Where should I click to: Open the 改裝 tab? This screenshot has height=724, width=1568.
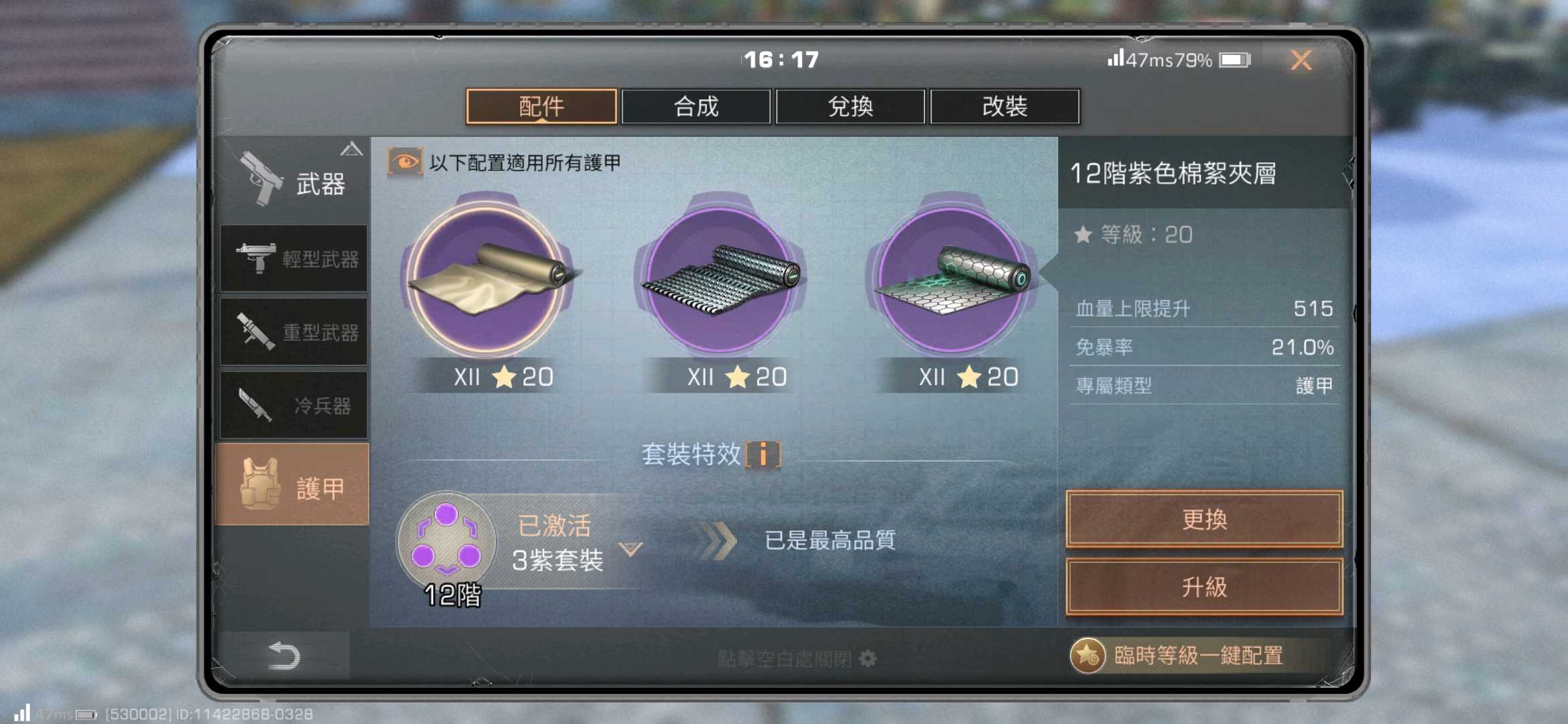(x=1004, y=107)
